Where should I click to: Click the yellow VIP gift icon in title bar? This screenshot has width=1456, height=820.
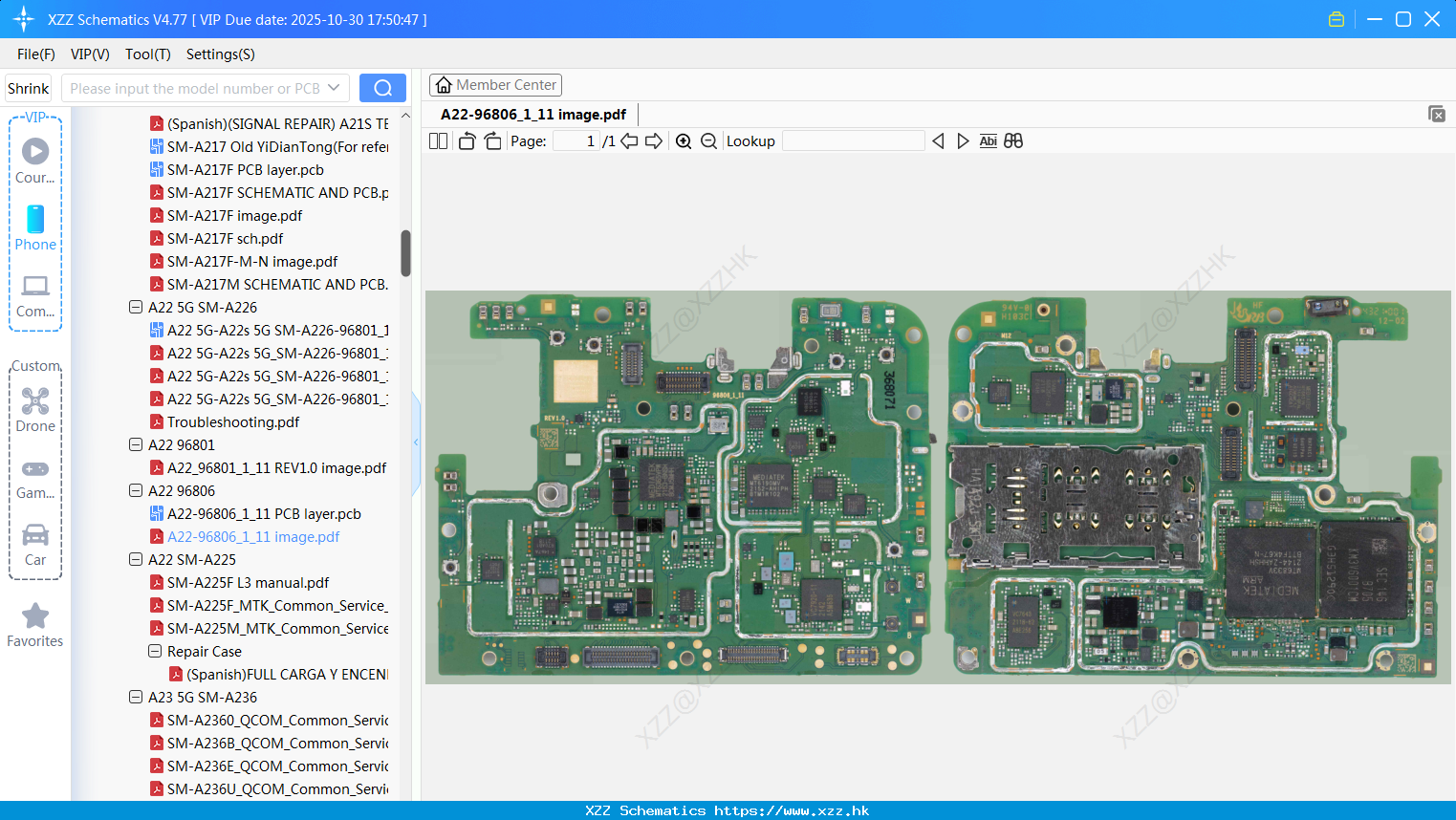coord(1336,19)
